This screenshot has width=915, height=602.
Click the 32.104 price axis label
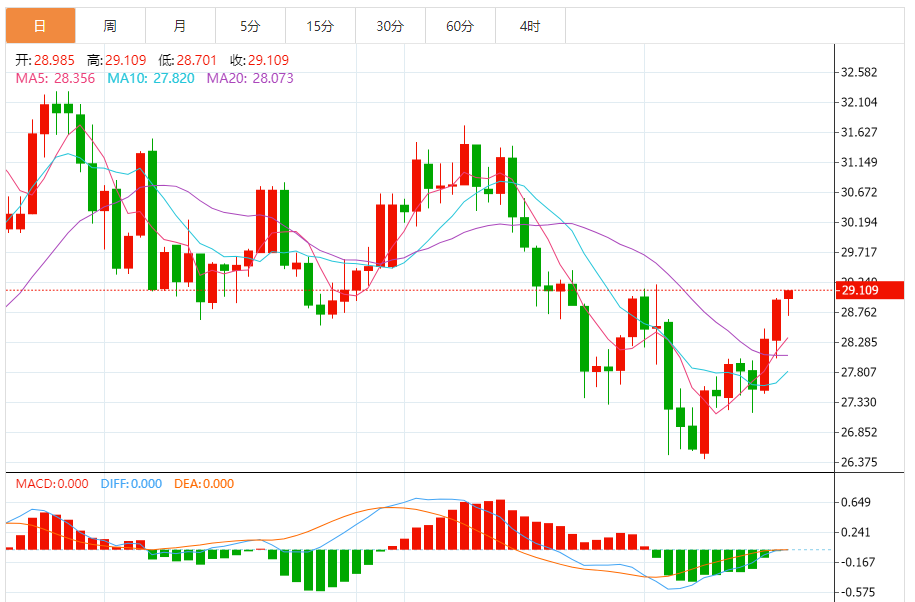[x=859, y=102]
